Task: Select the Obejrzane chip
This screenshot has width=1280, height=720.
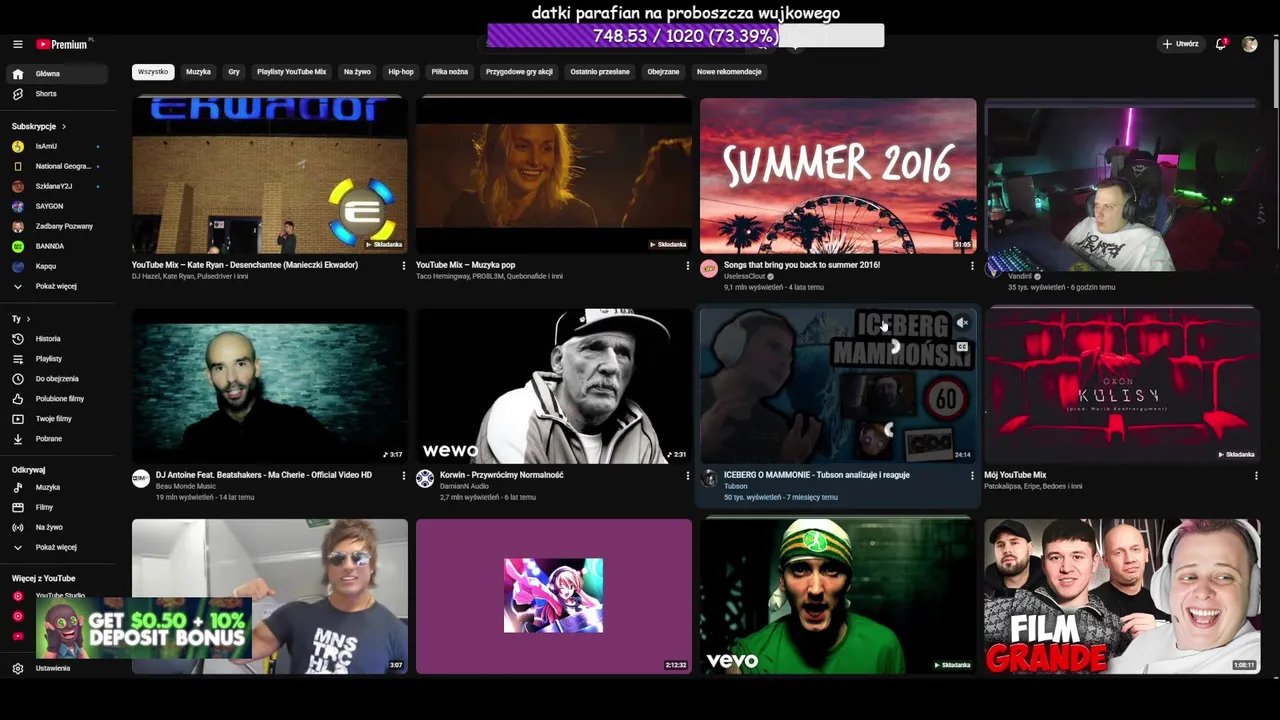Action: [x=663, y=72]
